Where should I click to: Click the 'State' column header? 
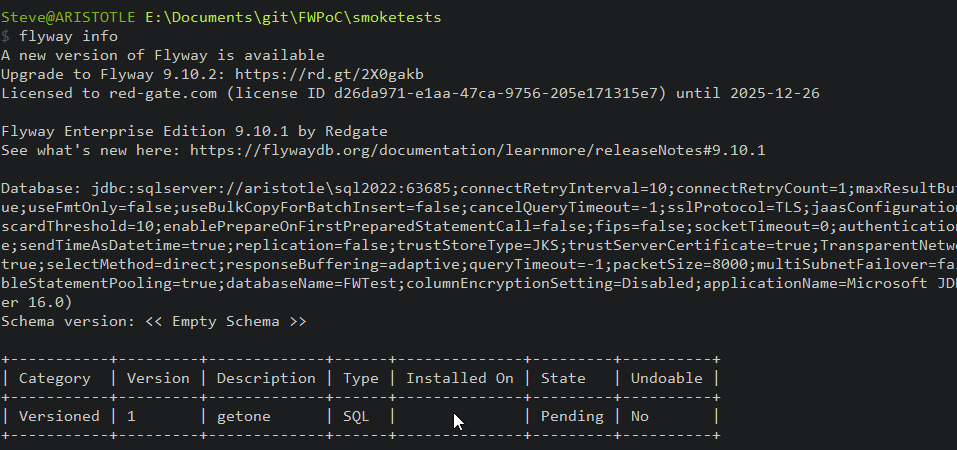pyautogui.click(x=563, y=378)
